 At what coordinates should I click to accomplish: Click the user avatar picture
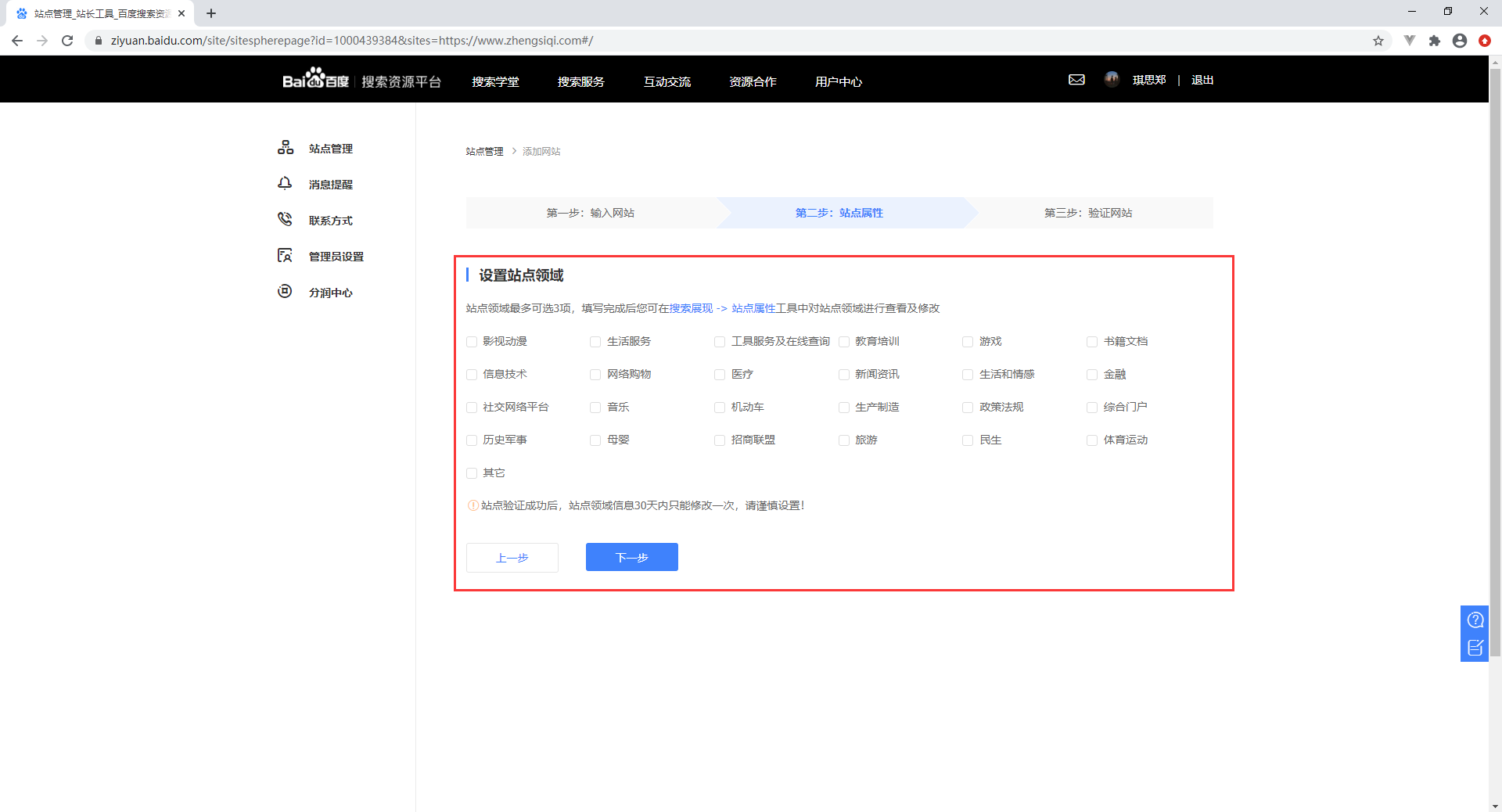click(1112, 79)
